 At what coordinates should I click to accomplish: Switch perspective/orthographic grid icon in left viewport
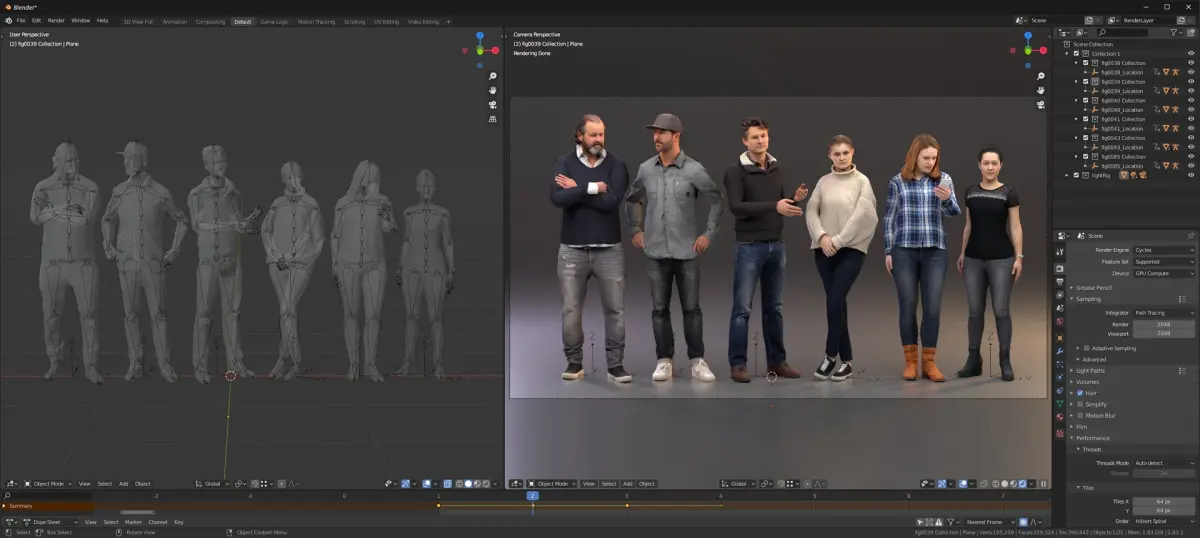493,119
